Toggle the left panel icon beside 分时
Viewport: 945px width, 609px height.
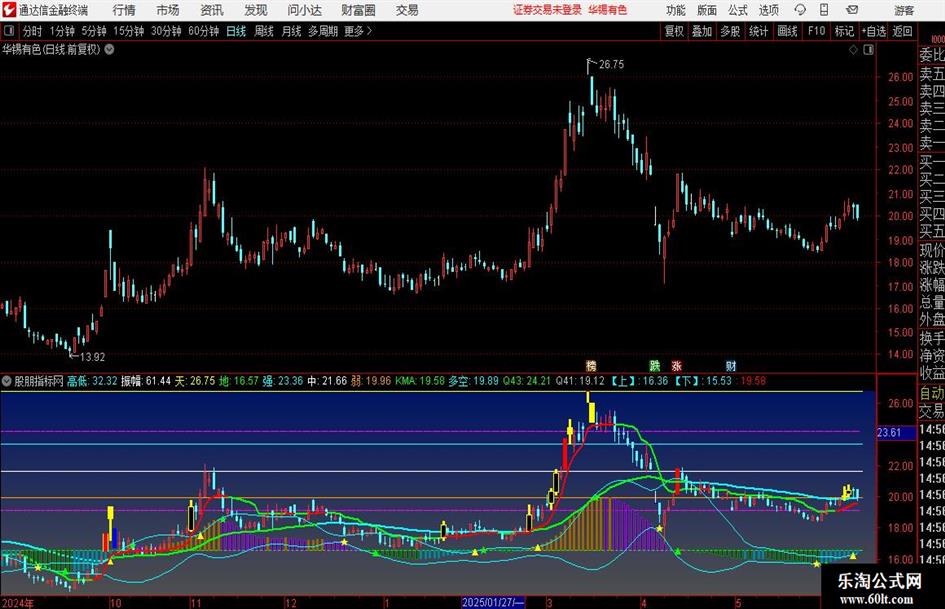coord(8,31)
